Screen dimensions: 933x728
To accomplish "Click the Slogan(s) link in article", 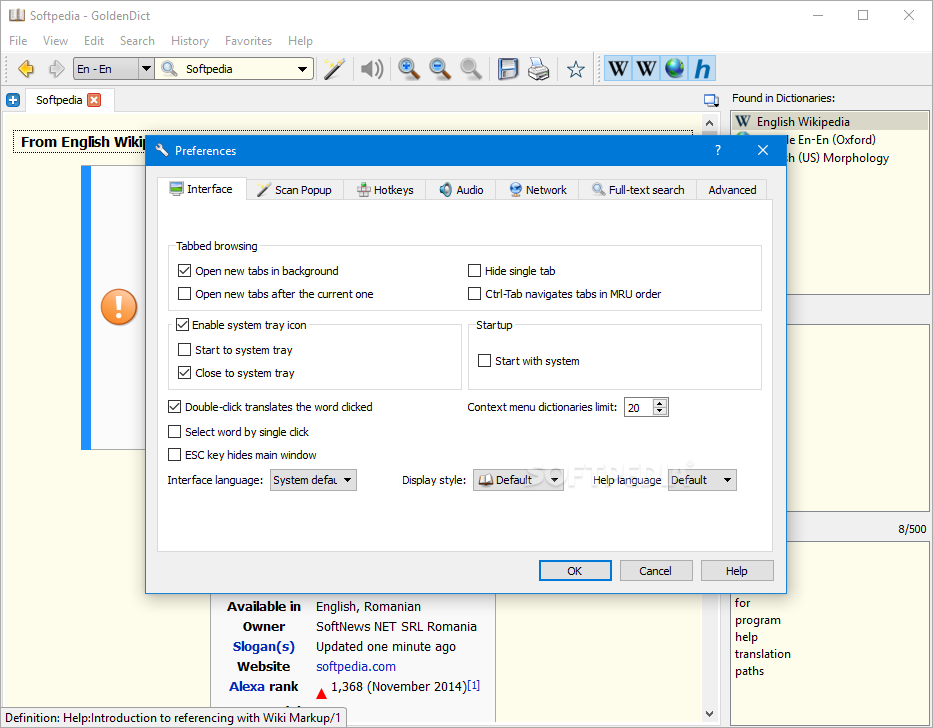I will click(264, 646).
